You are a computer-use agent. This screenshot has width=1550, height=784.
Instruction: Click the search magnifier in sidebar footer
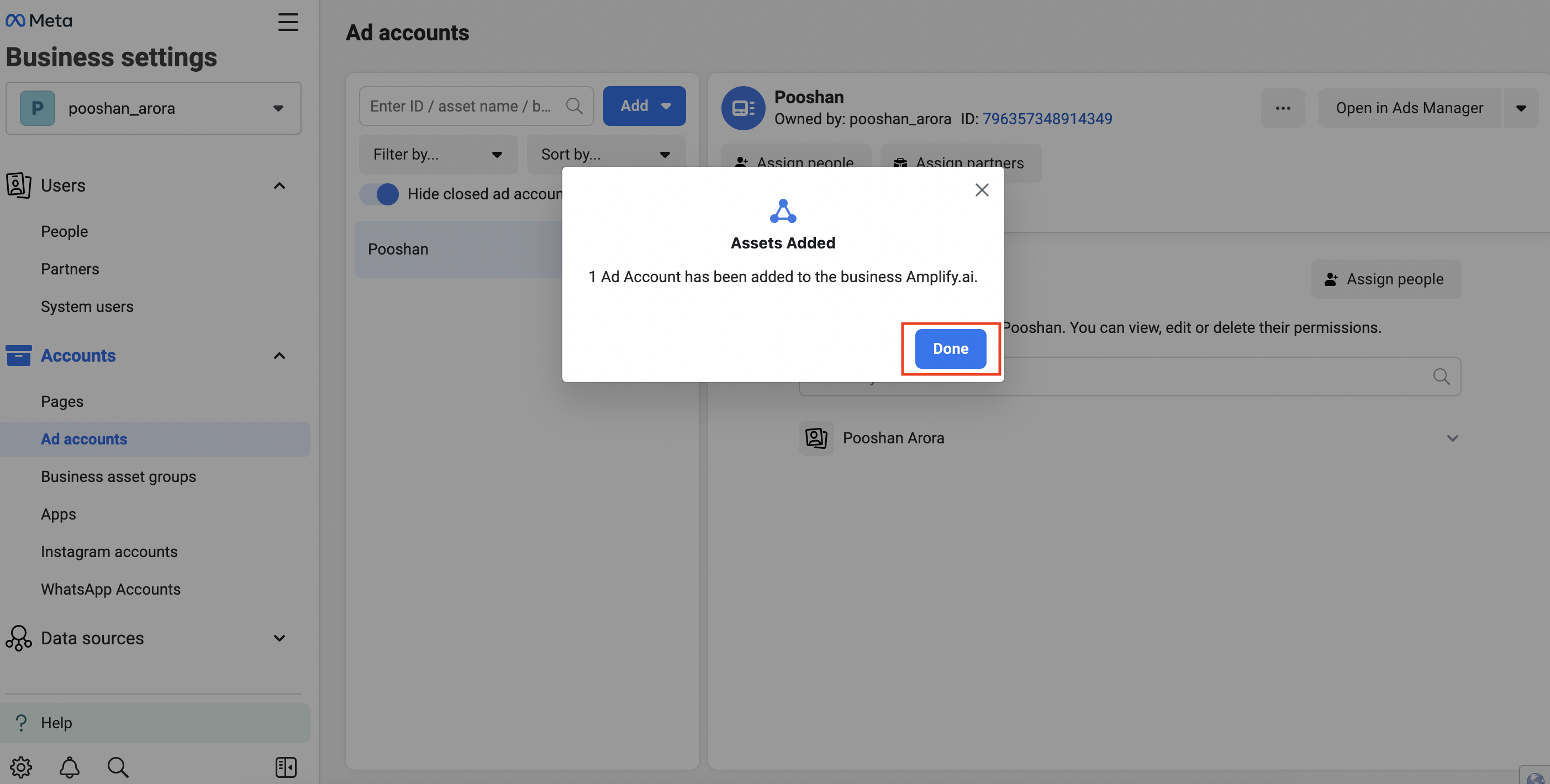click(118, 767)
